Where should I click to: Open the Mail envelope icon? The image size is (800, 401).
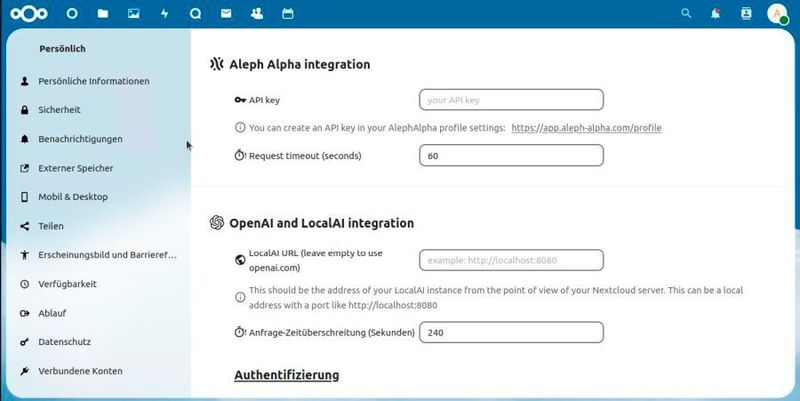pos(226,14)
